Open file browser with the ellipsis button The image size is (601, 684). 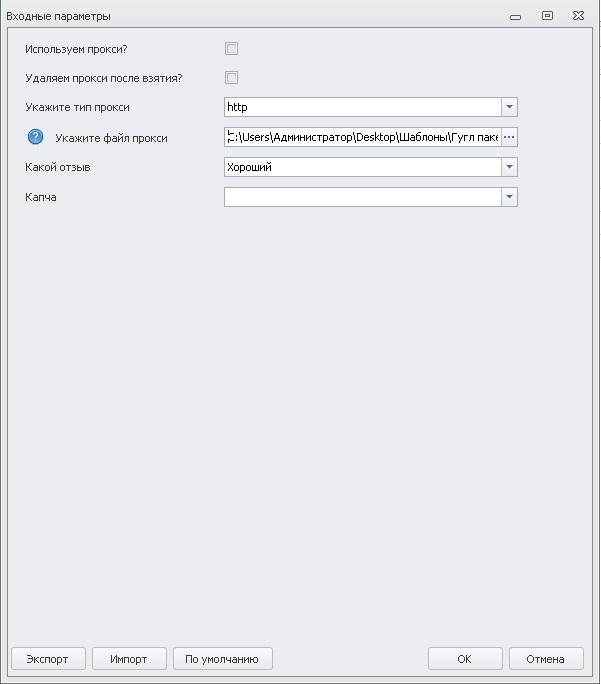tap(509, 137)
